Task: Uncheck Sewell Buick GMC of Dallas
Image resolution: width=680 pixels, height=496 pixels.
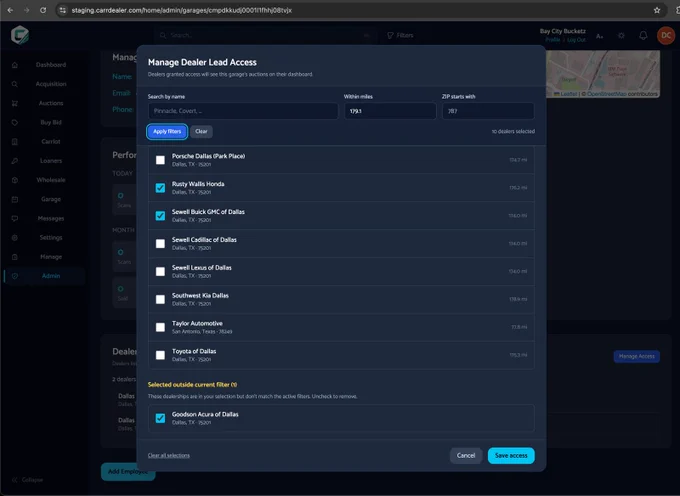Action: (x=160, y=215)
